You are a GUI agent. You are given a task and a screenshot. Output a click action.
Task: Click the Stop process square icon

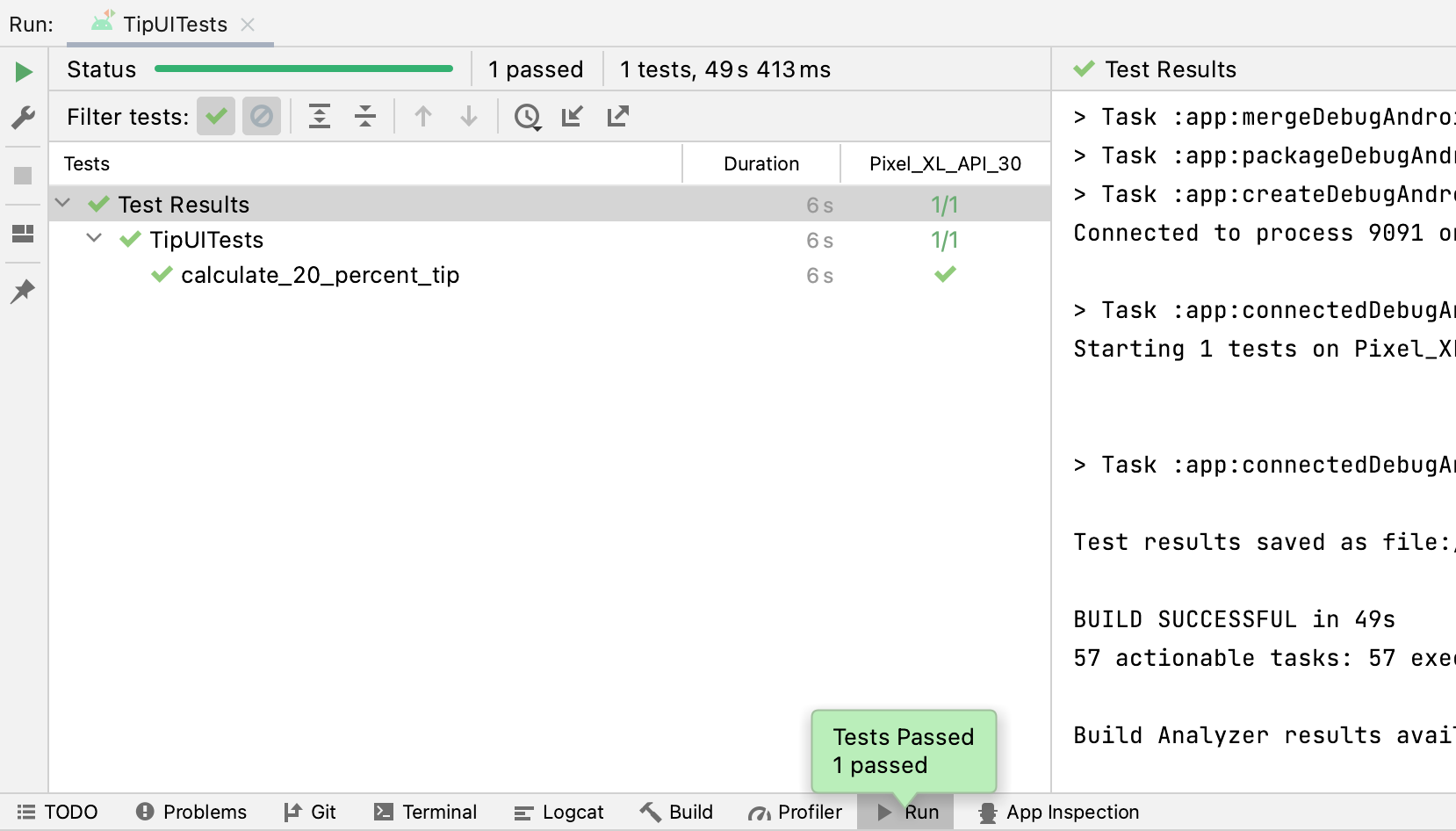pos(24,176)
